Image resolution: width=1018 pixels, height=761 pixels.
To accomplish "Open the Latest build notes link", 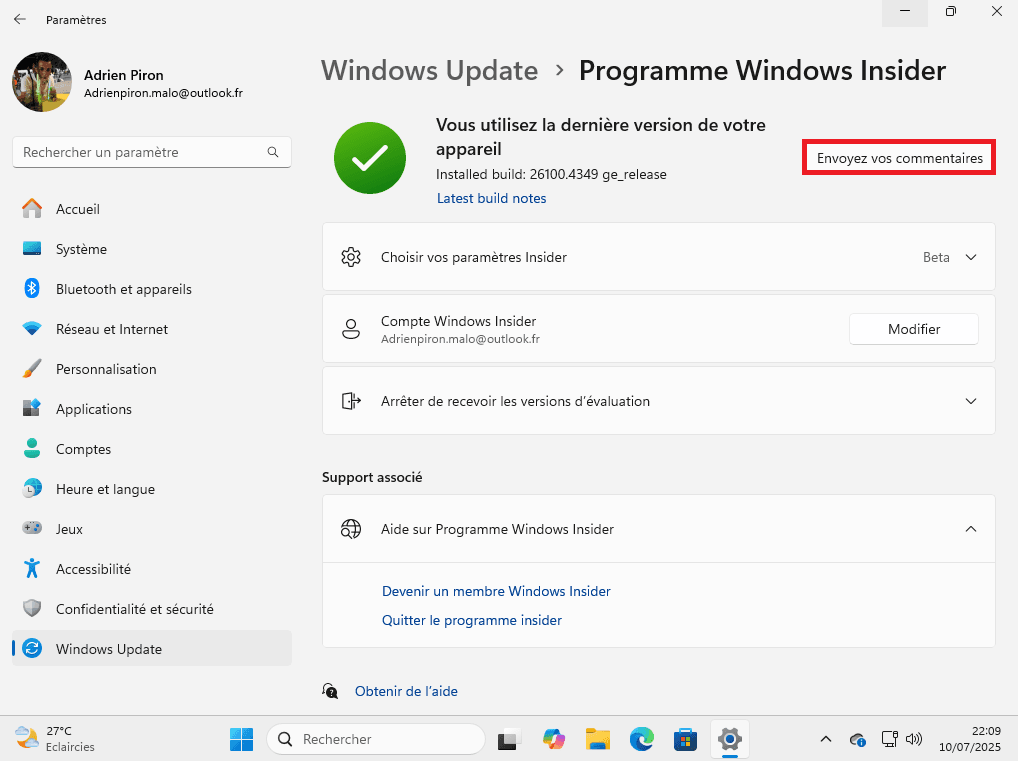I will pos(491,198).
